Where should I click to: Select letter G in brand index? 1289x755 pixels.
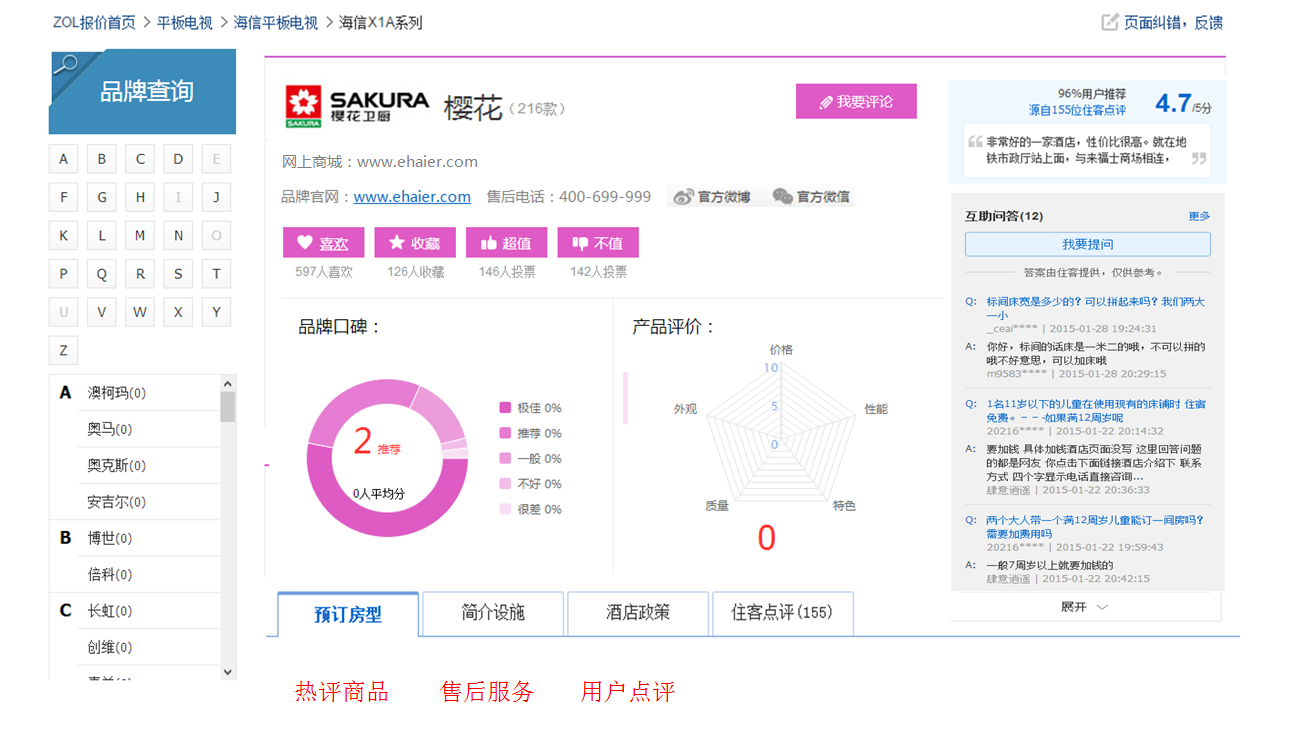pos(102,197)
